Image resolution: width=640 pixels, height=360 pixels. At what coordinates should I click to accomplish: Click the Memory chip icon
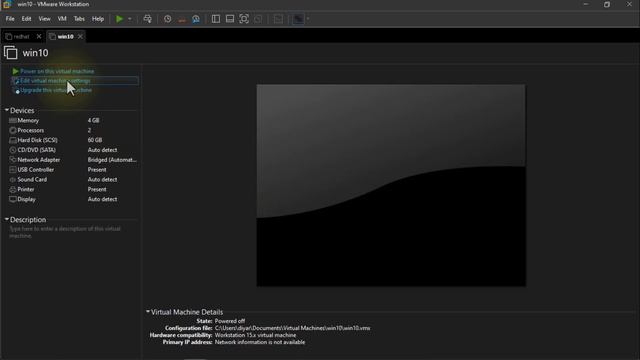coord(13,120)
